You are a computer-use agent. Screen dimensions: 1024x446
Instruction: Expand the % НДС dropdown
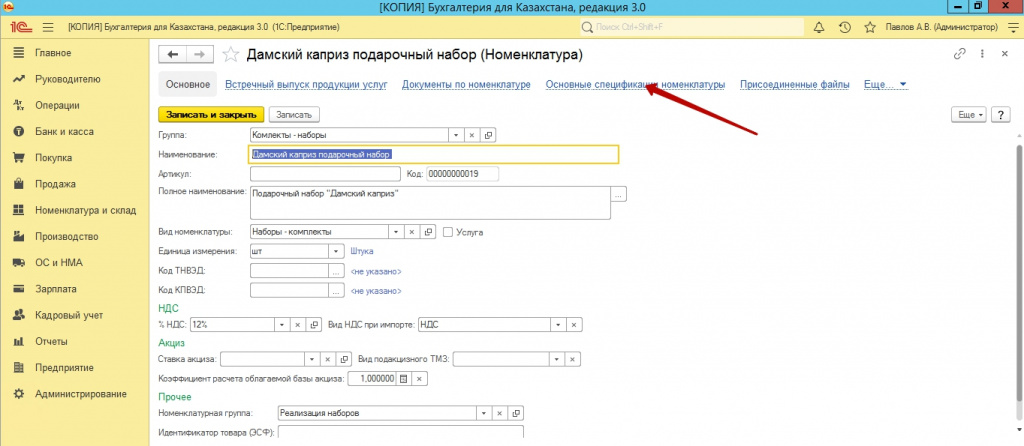pyautogui.click(x=281, y=325)
